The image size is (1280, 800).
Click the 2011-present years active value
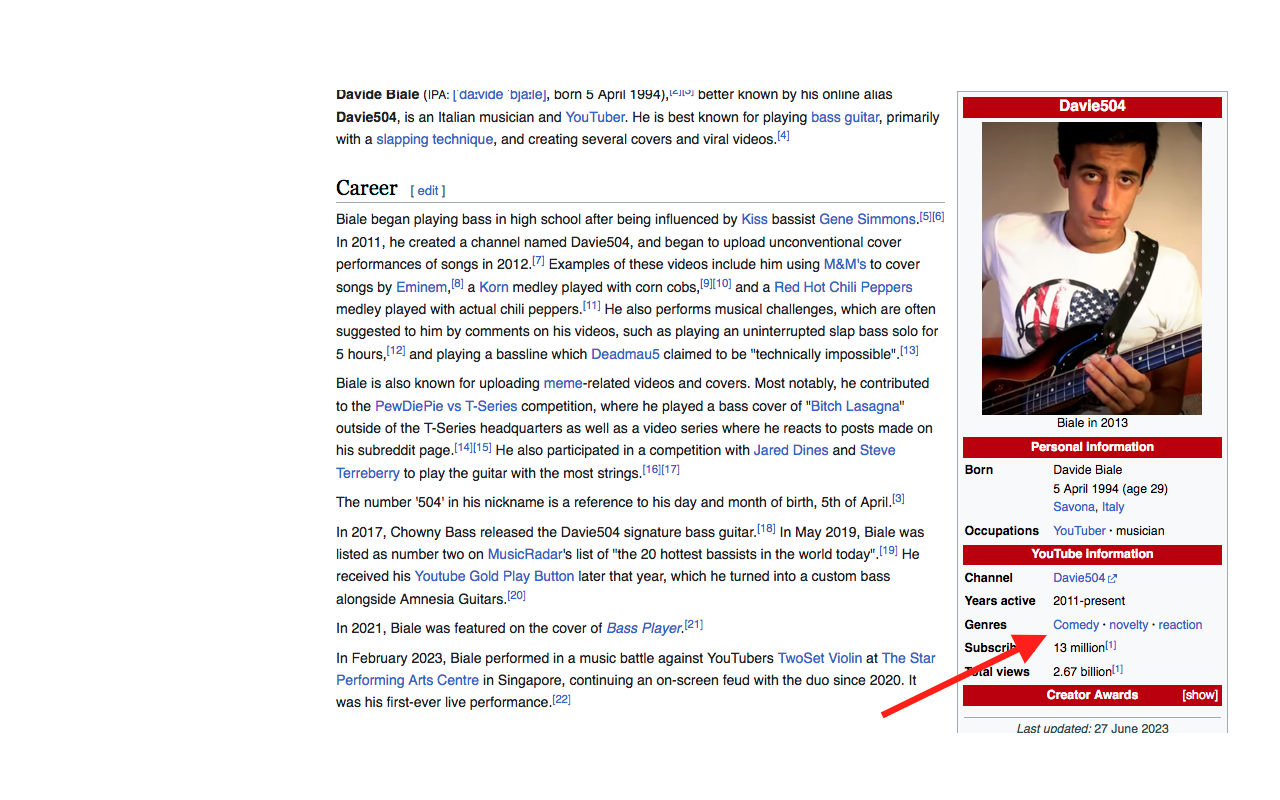(x=1089, y=601)
